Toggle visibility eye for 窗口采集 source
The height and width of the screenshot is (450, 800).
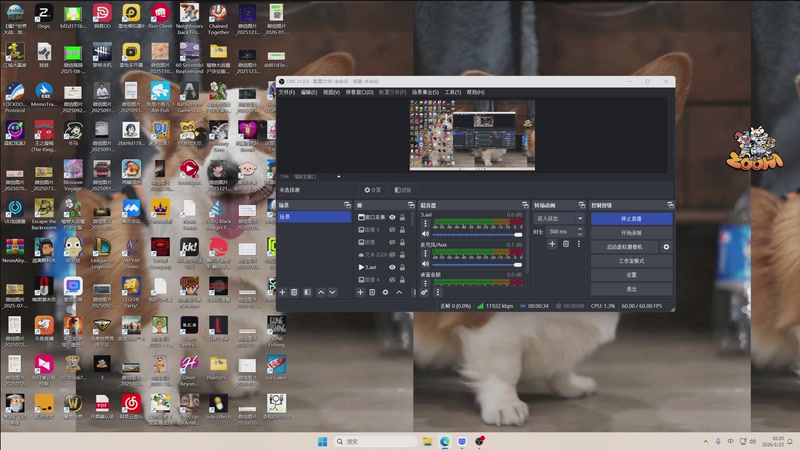click(x=392, y=217)
